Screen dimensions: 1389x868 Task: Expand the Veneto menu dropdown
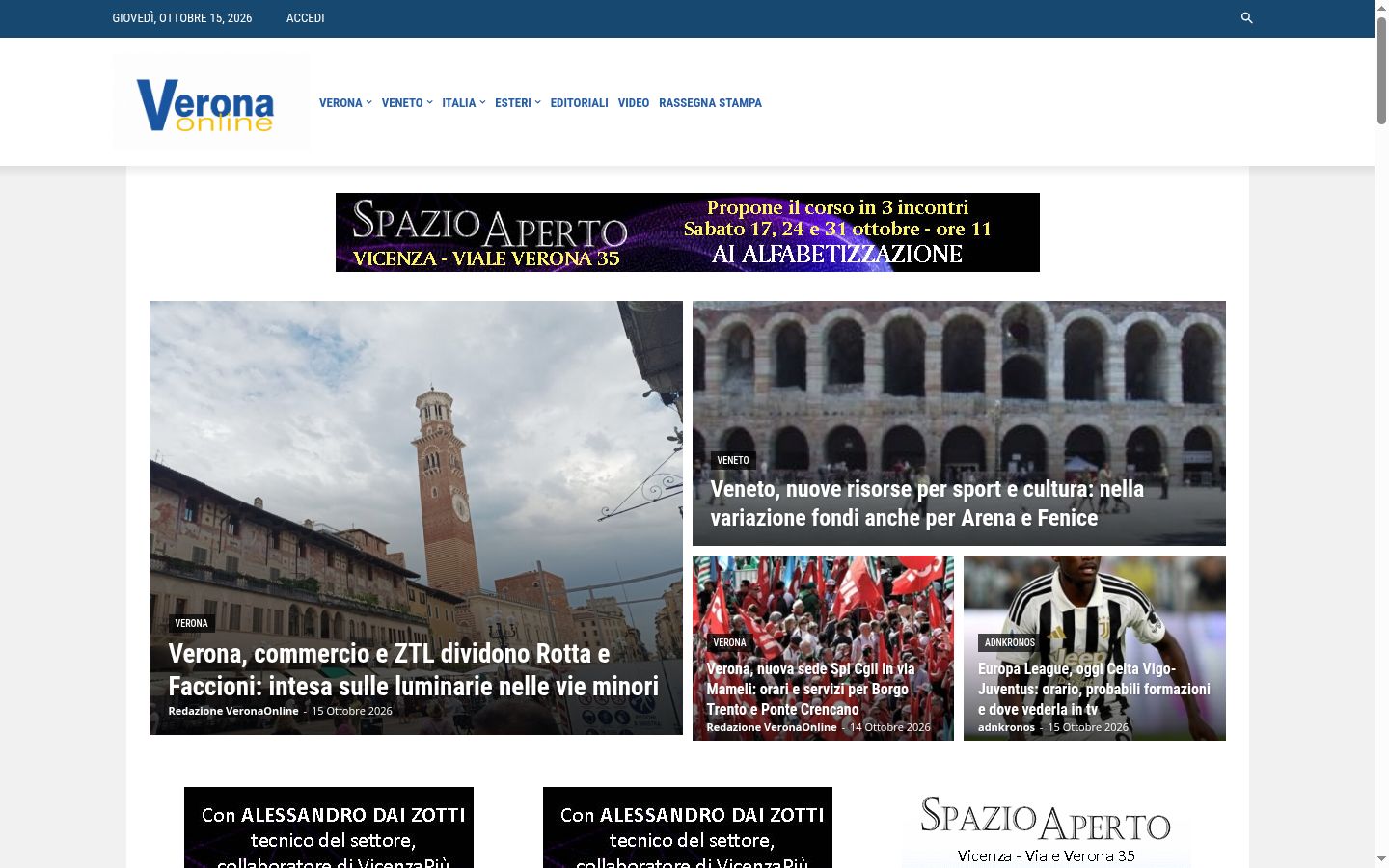click(407, 103)
